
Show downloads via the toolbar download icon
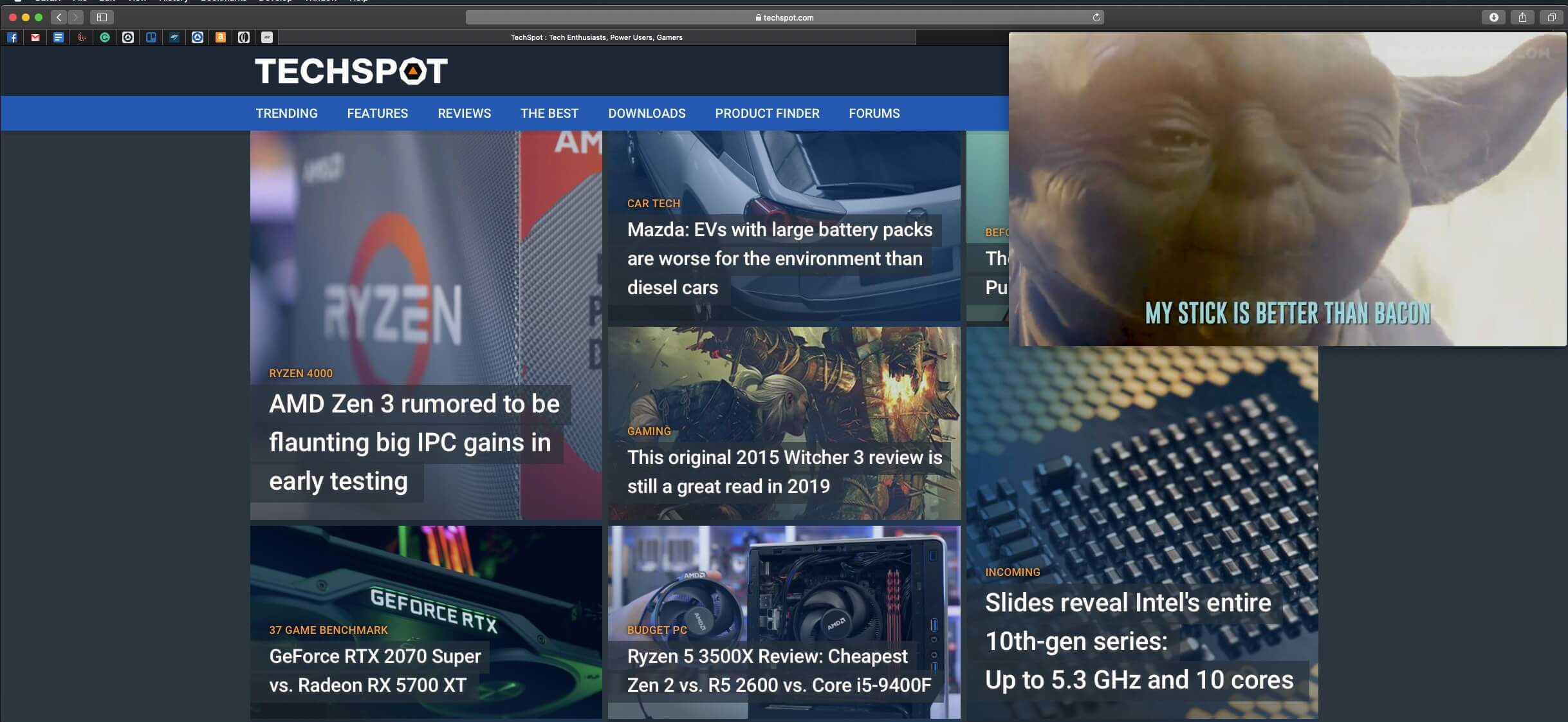click(x=1494, y=17)
